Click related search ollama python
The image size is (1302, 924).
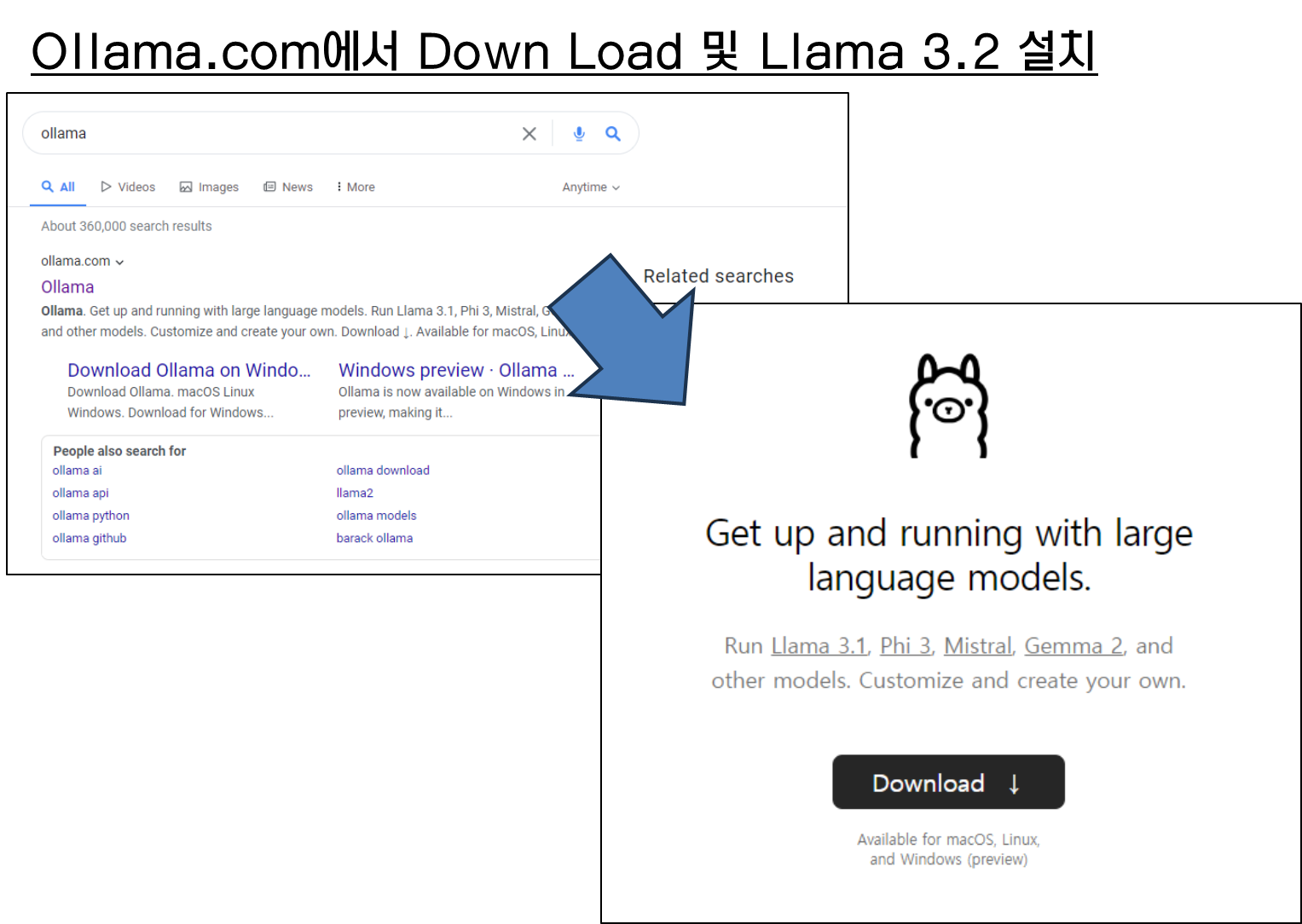(x=90, y=516)
